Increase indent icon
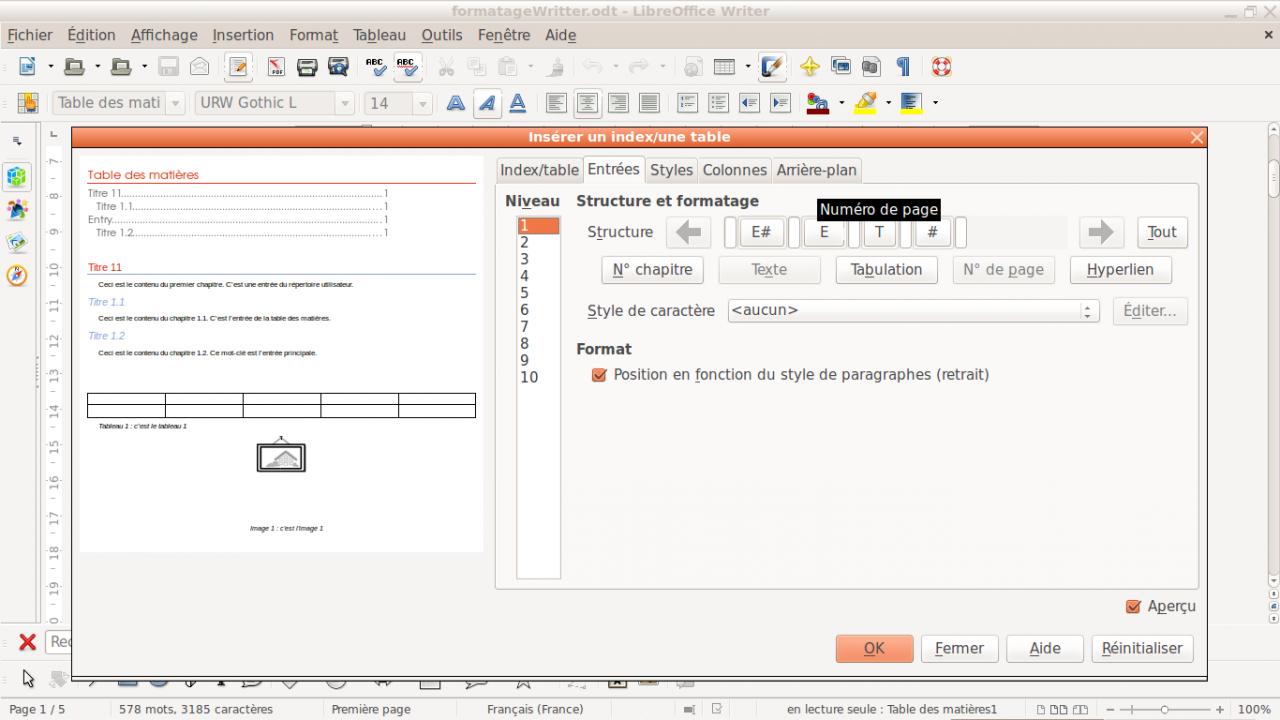This screenshot has height=720, width=1280. click(x=780, y=103)
